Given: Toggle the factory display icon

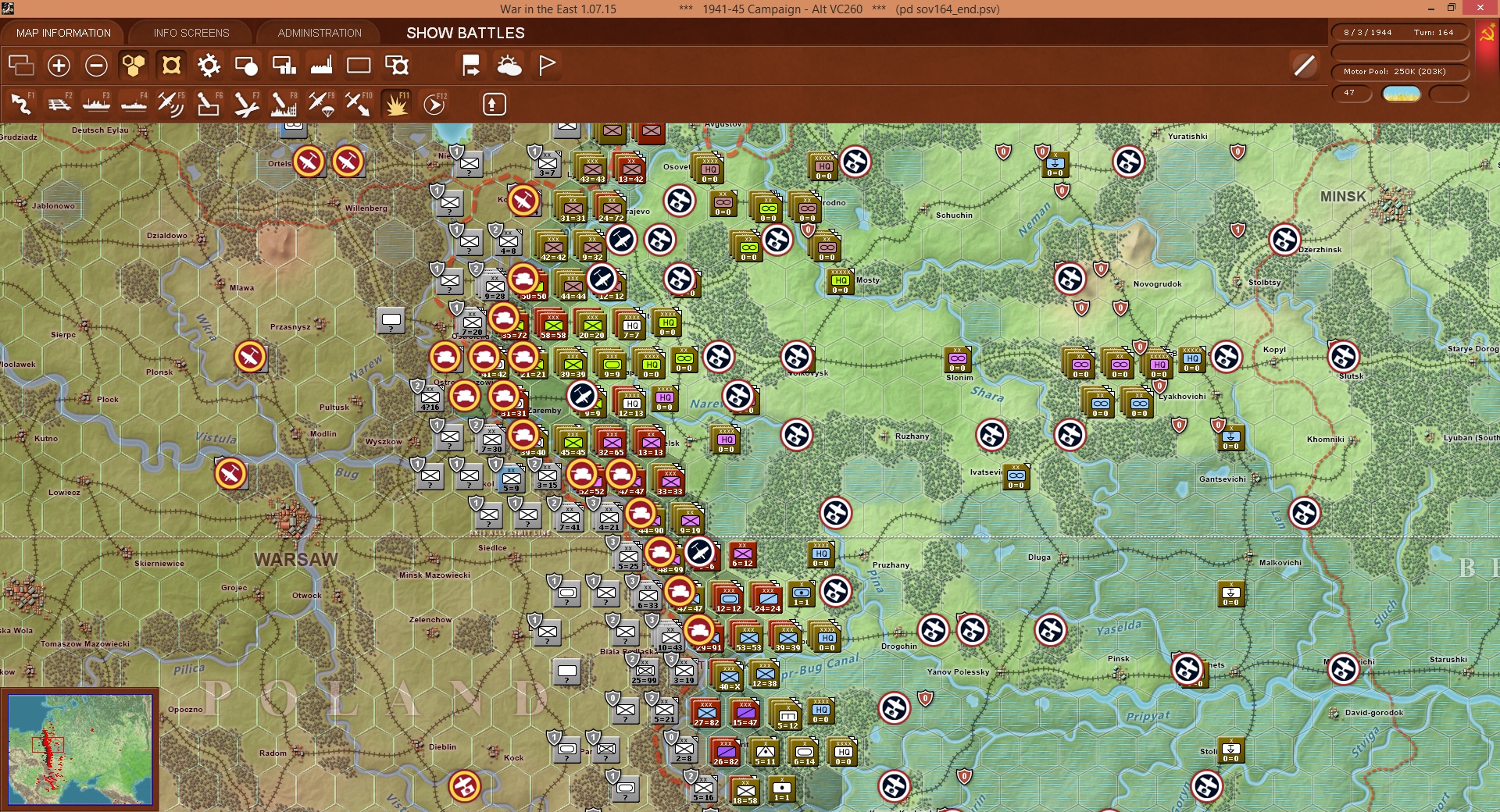Looking at the screenshot, I should click(321, 66).
